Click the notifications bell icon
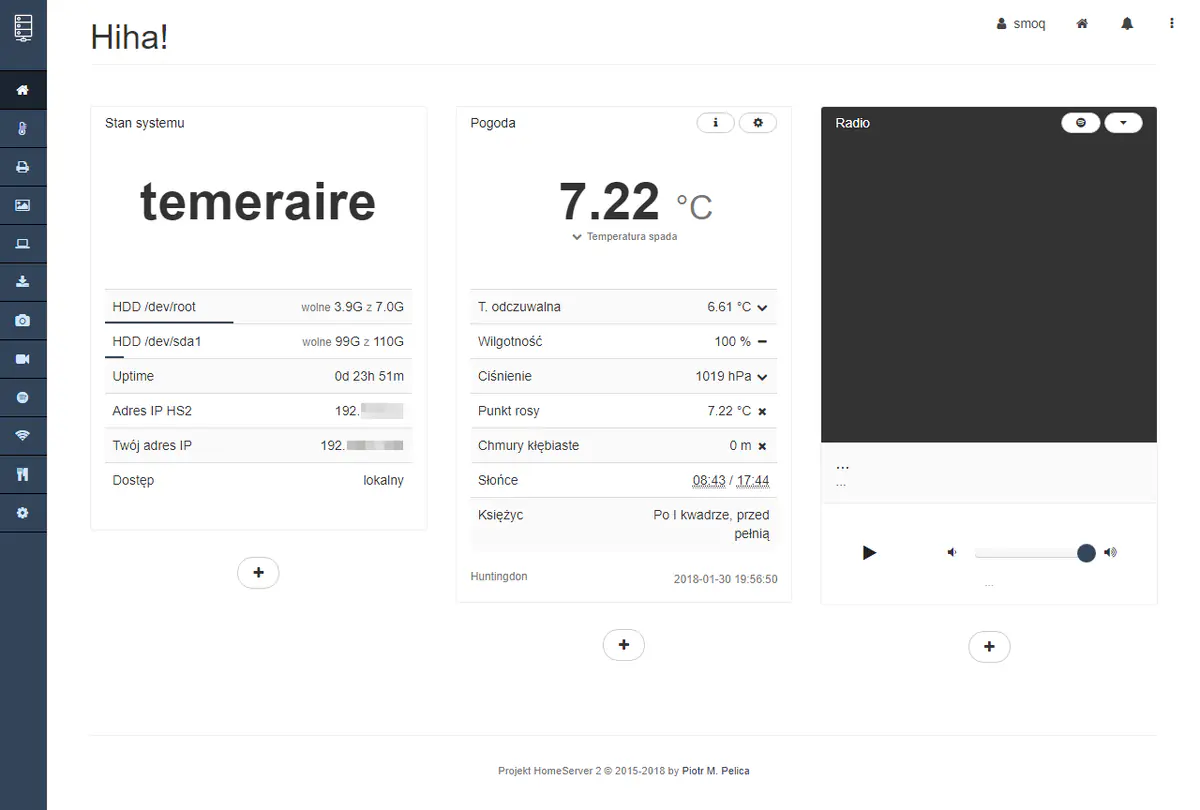Viewport: 1200px width, 810px height. 1127,24
